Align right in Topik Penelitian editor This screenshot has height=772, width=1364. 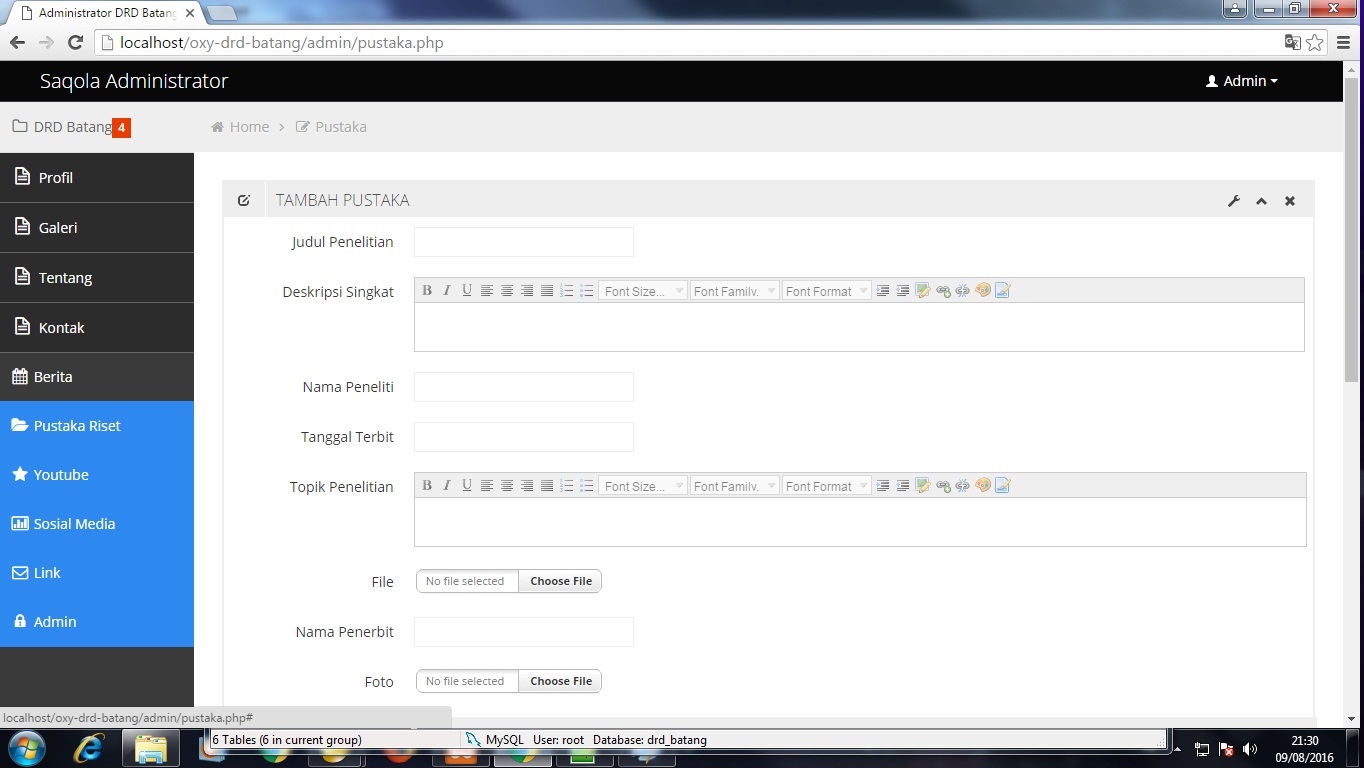click(527, 486)
